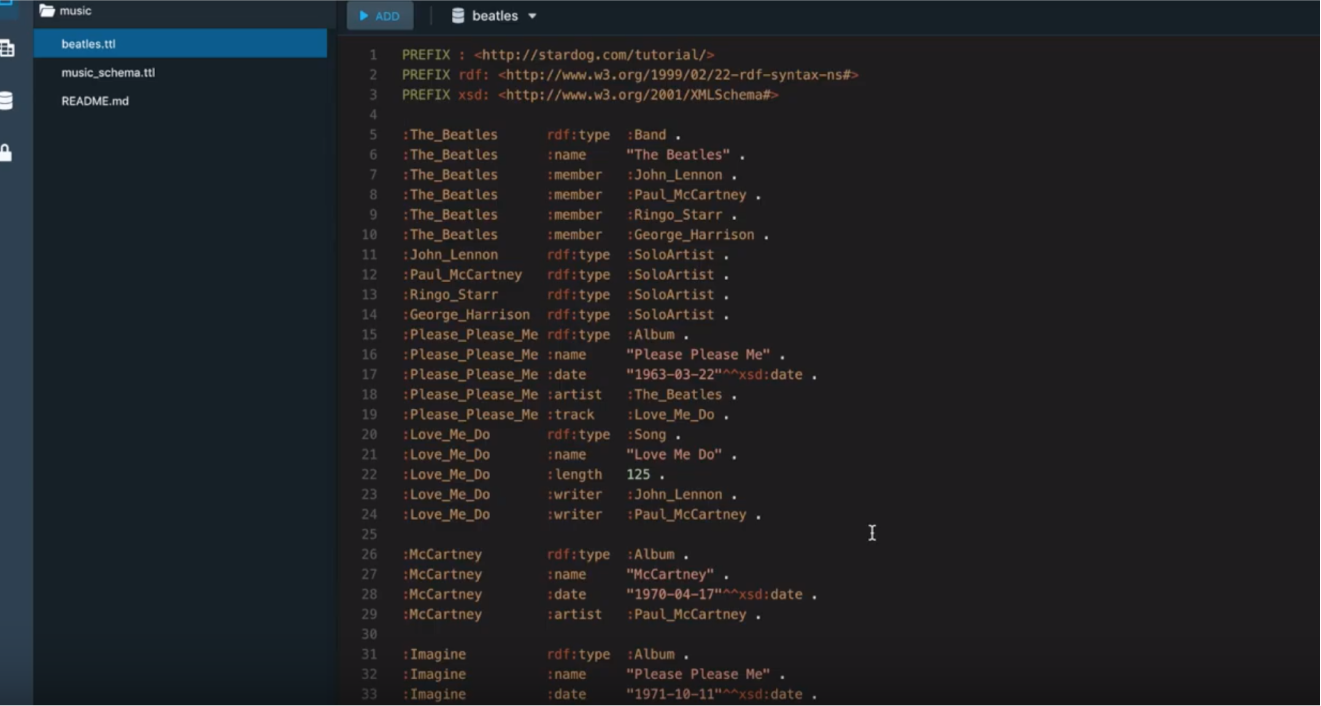Click the XMLSchema PREFIX URL on line 3
Screen dimensions: 1321x706
(x=638, y=95)
